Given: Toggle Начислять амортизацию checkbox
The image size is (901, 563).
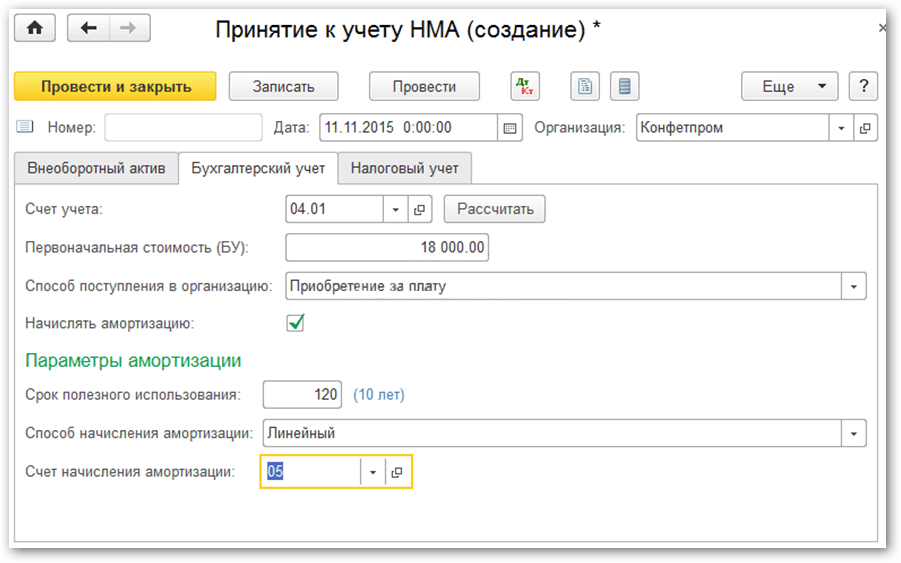Looking at the screenshot, I should coord(295,323).
